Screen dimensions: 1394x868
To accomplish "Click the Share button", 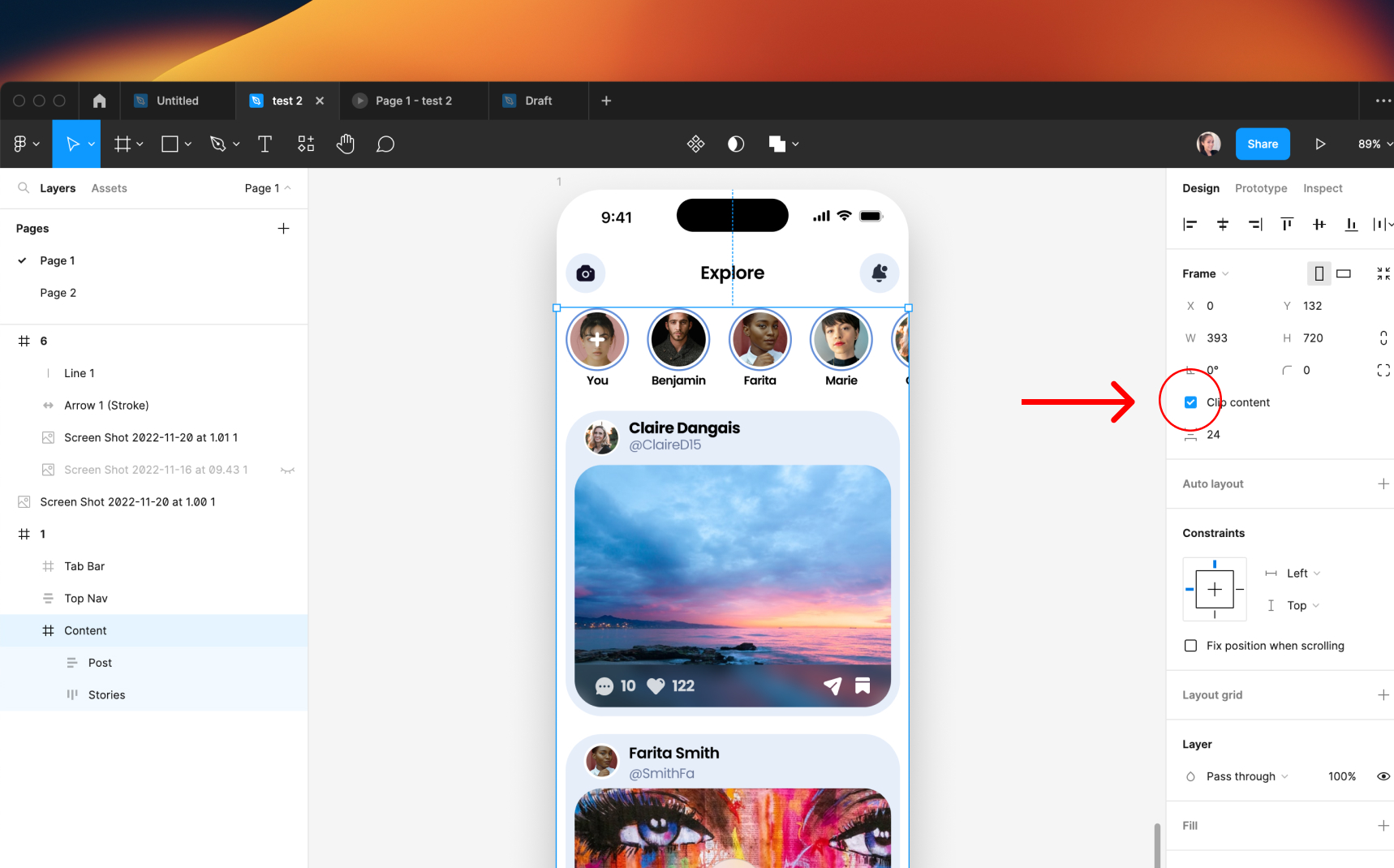I will (1263, 144).
